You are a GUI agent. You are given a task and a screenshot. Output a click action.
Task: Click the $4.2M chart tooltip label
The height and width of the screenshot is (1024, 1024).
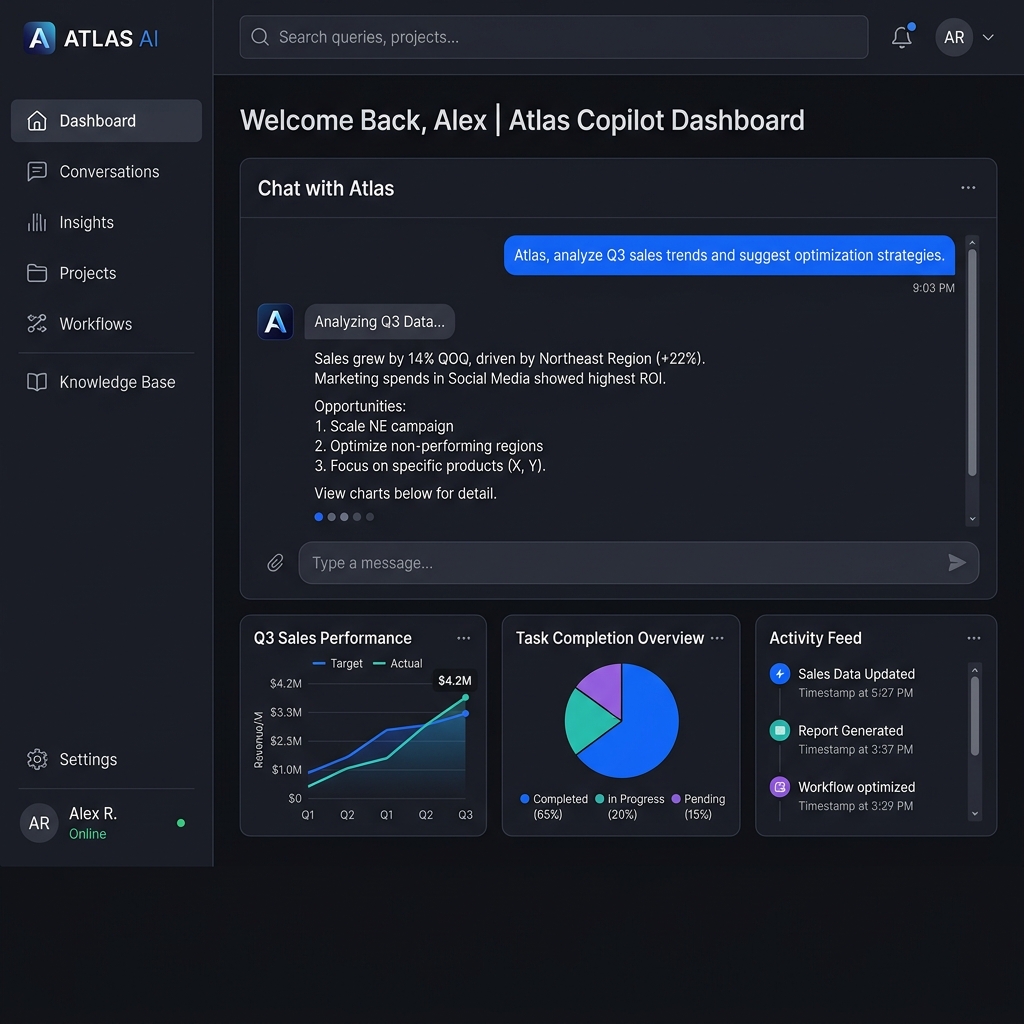(455, 680)
